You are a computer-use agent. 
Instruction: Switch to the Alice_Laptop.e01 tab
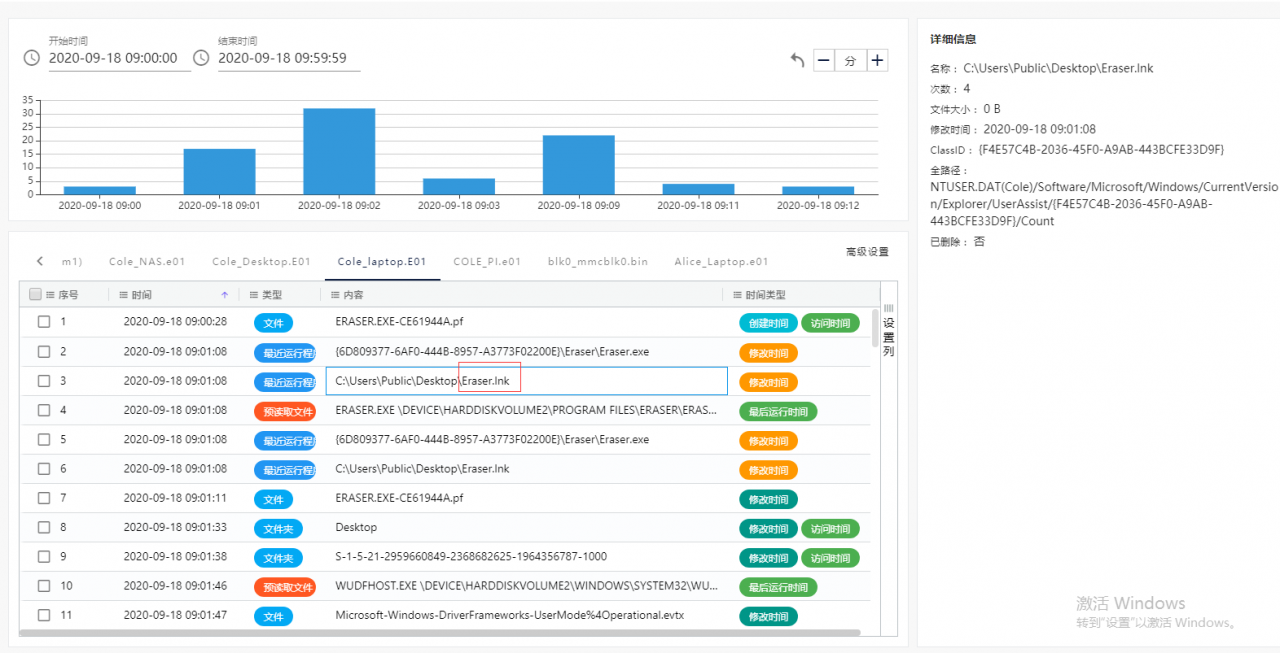[x=721, y=261]
